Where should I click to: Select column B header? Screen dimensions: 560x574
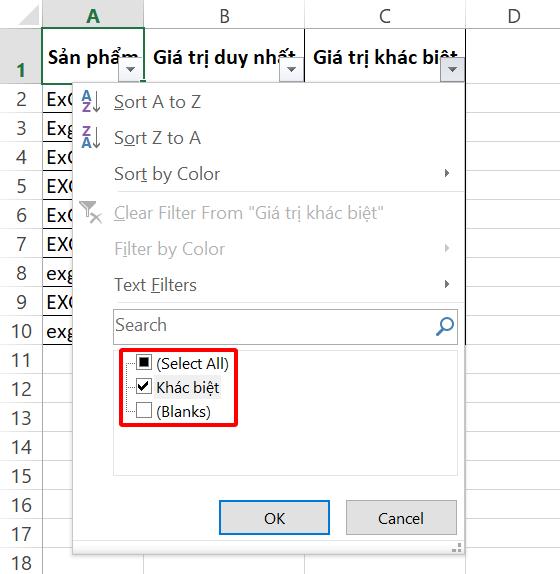pos(224,15)
